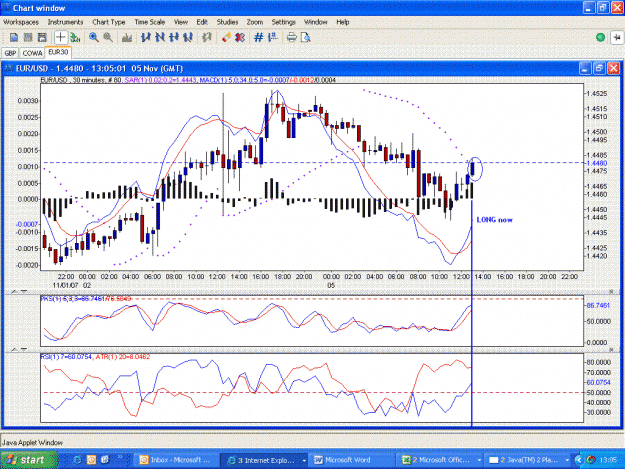625x469 pixels.
Task: Open the Studies menu
Action: (227, 22)
